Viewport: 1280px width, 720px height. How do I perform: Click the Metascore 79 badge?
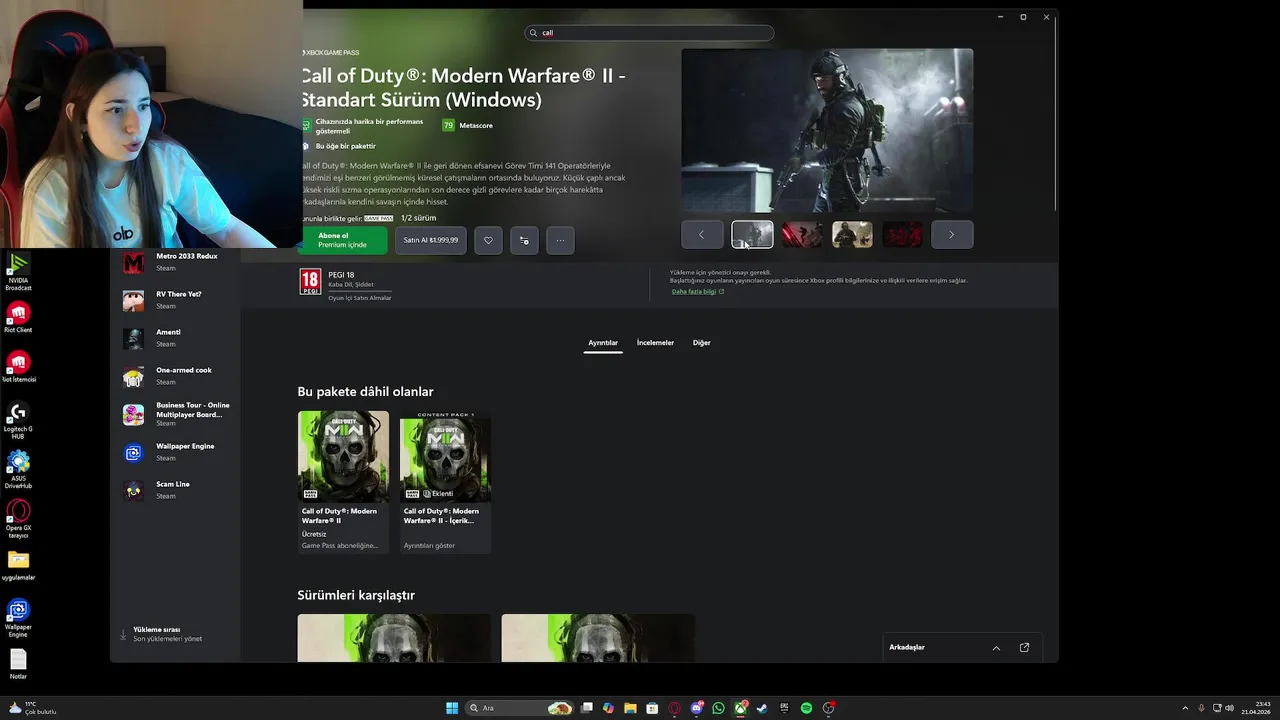(448, 125)
